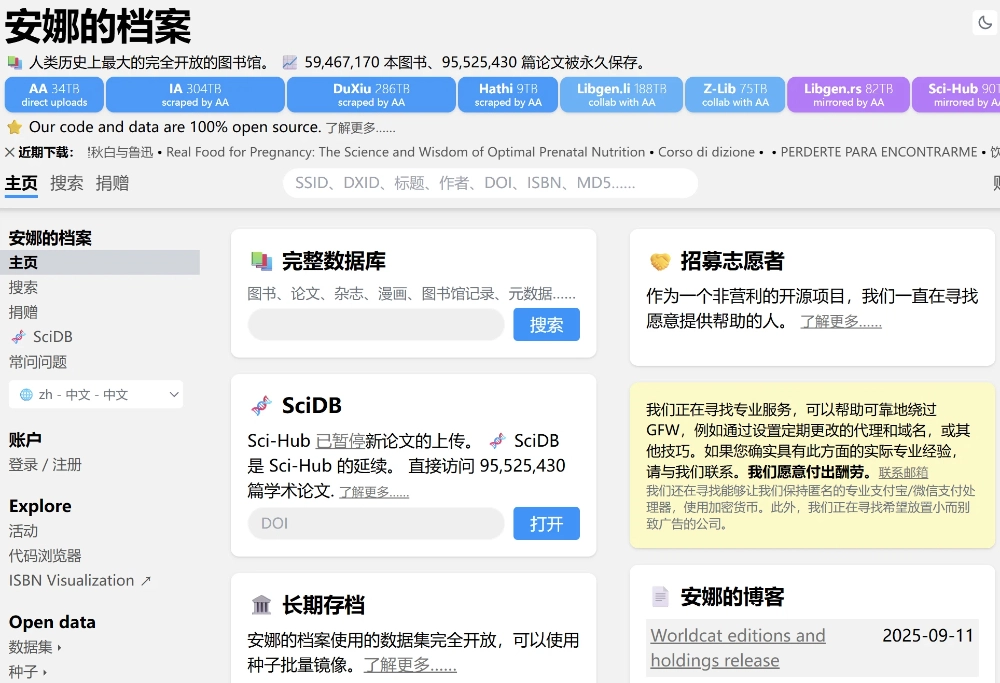Open the AA direct uploads archive badge

[53, 94]
